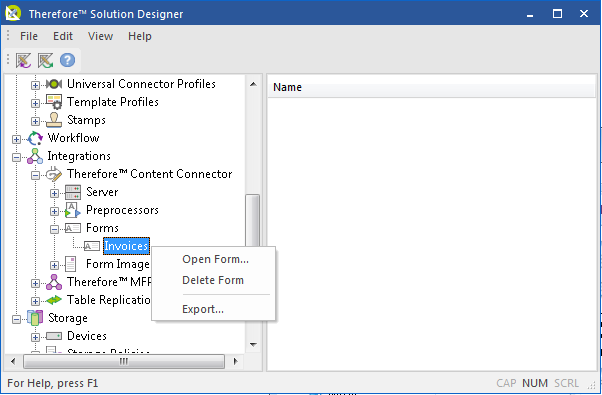The width and height of the screenshot is (602, 395).
Task: Expand the Table Replication node
Action: tap(35, 301)
